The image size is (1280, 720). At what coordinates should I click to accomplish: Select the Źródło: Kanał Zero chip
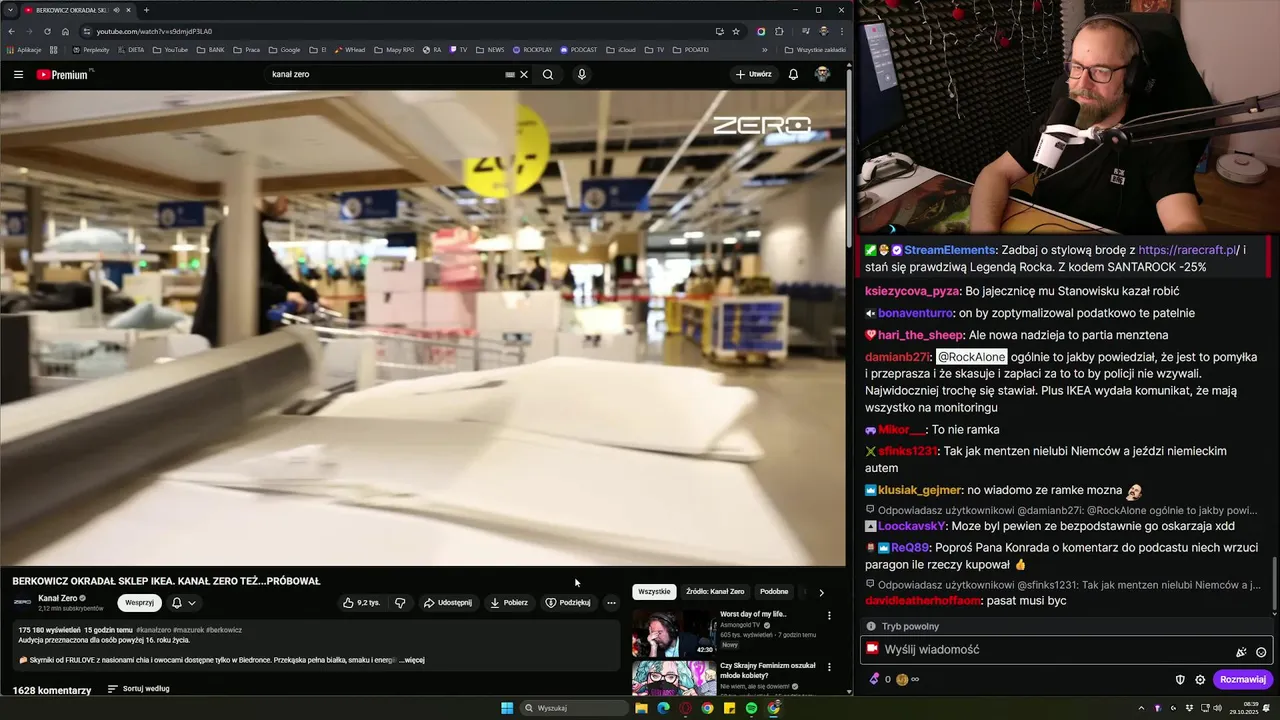715,592
